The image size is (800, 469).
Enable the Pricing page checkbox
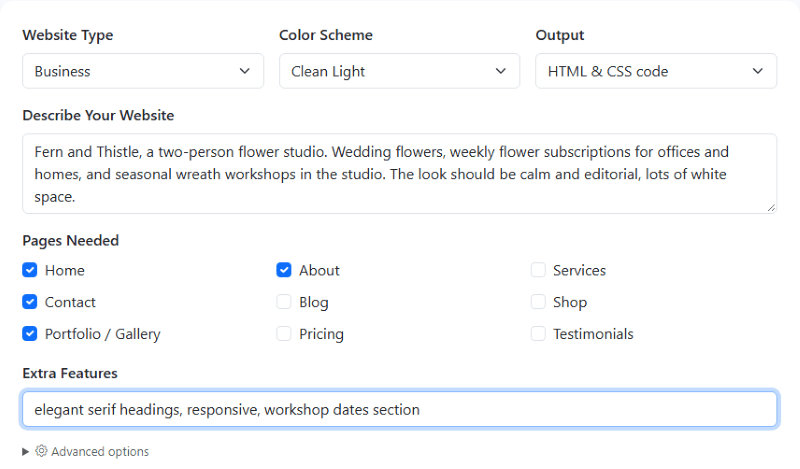[x=284, y=334]
